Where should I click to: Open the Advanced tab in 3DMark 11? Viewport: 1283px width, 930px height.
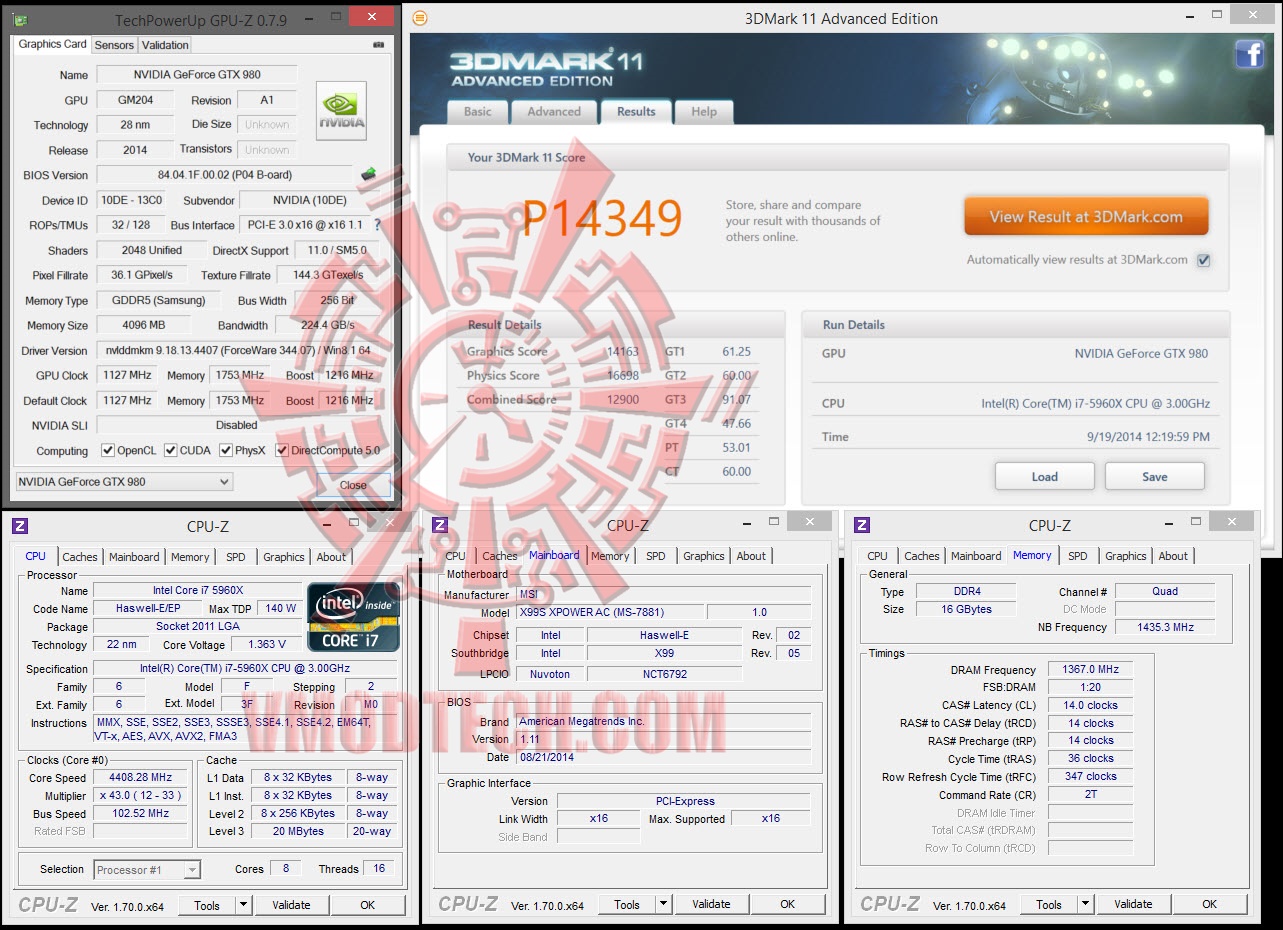pos(554,112)
